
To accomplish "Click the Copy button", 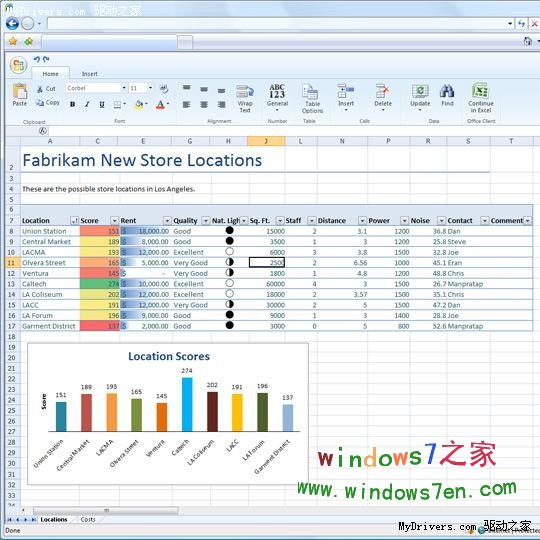I will tap(48, 103).
